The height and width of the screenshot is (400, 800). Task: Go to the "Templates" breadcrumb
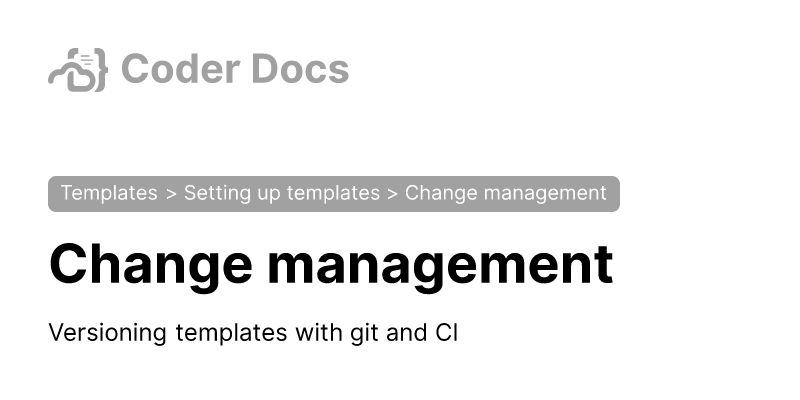click(x=109, y=193)
